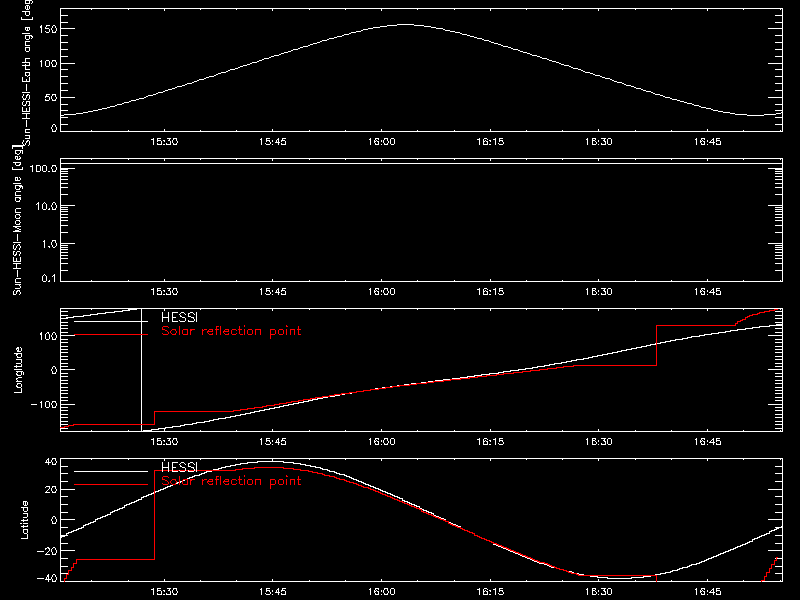Select "HESSI" legend text in Latitude plot
Image resolution: width=800 pixels, height=600 pixels.
(179, 467)
